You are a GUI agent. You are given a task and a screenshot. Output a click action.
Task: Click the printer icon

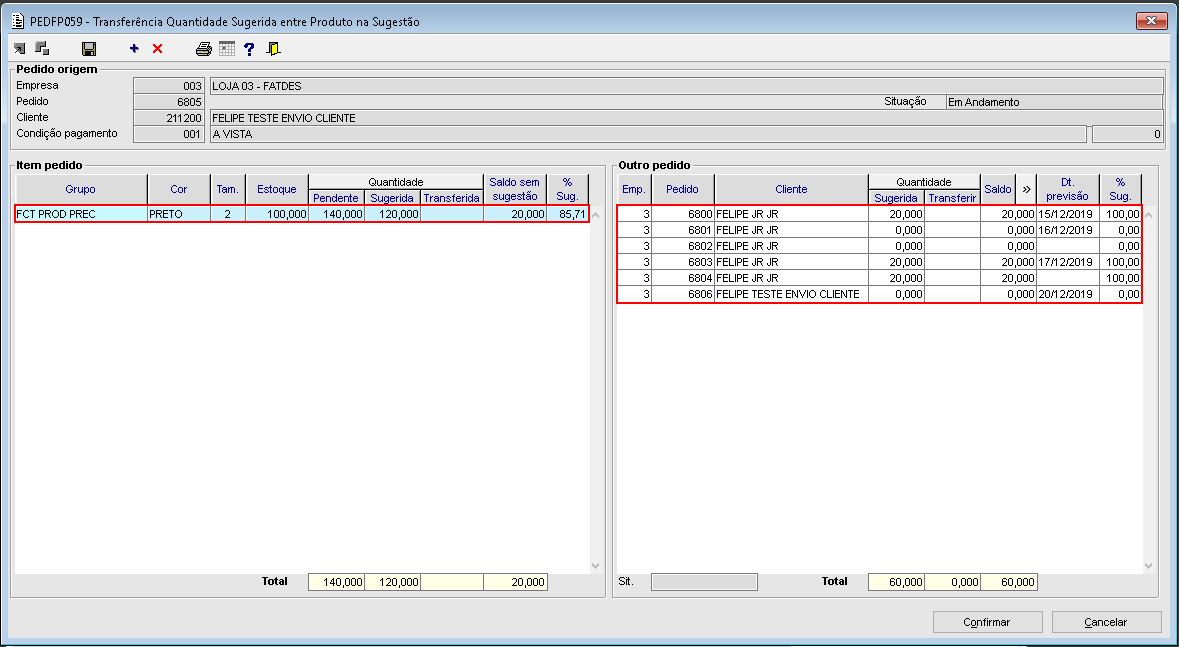(x=204, y=49)
